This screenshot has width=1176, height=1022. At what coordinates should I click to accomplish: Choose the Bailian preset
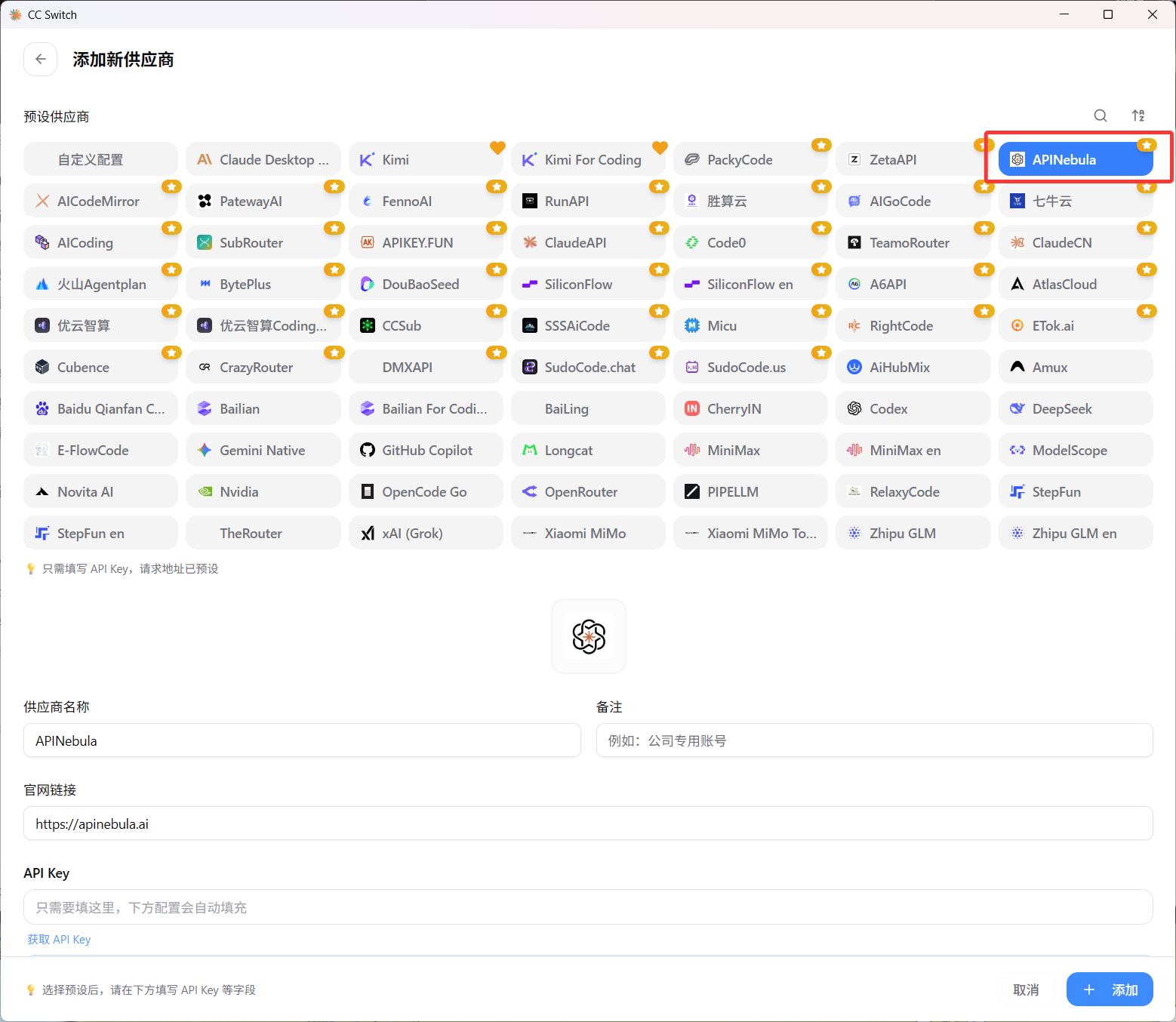point(263,408)
